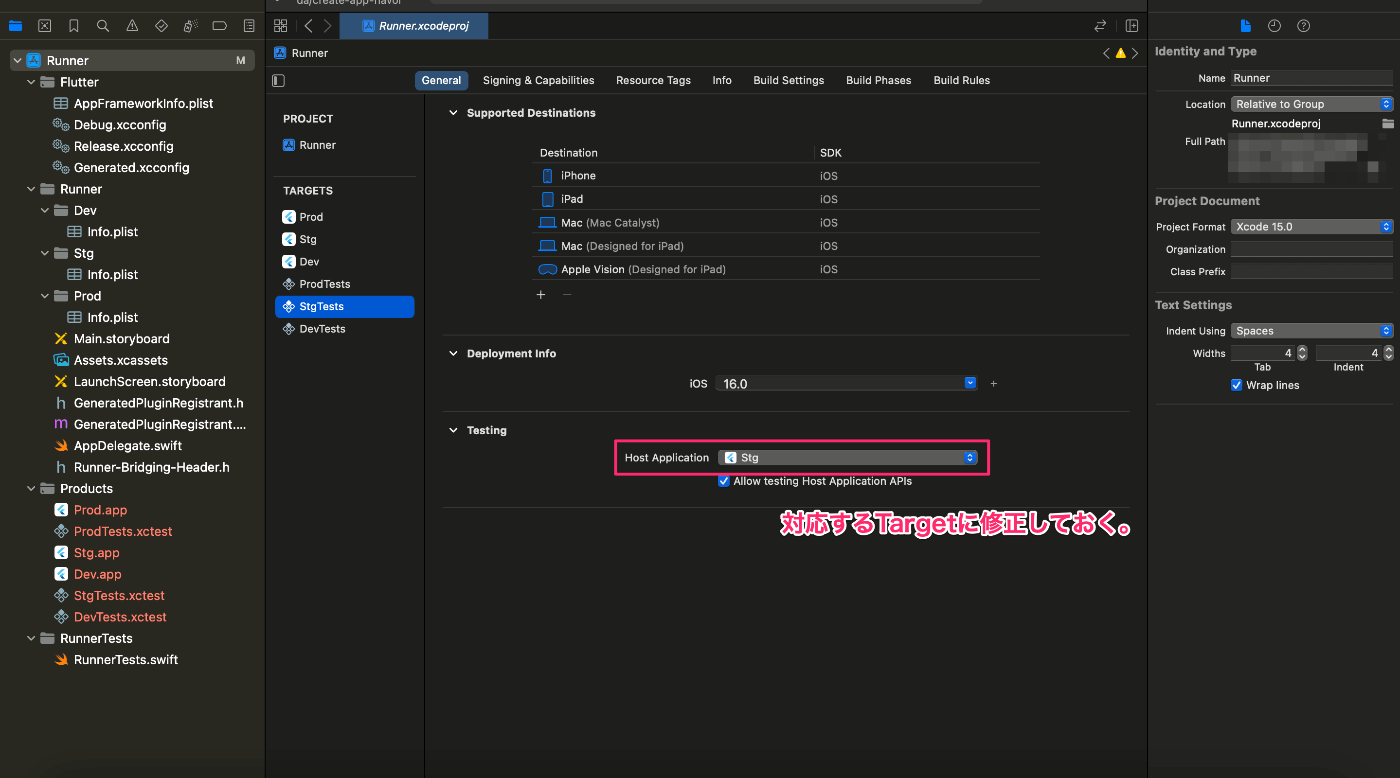The image size is (1400, 778).
Task: Open the related items grid icon
Action: [281, 26]
